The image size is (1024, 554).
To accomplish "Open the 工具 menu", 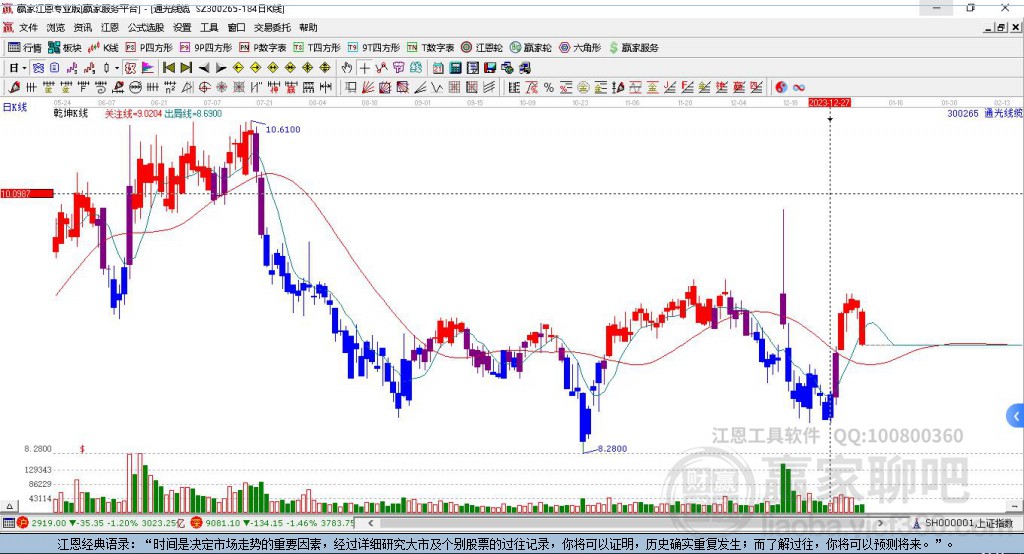I will tap(209, 27).
